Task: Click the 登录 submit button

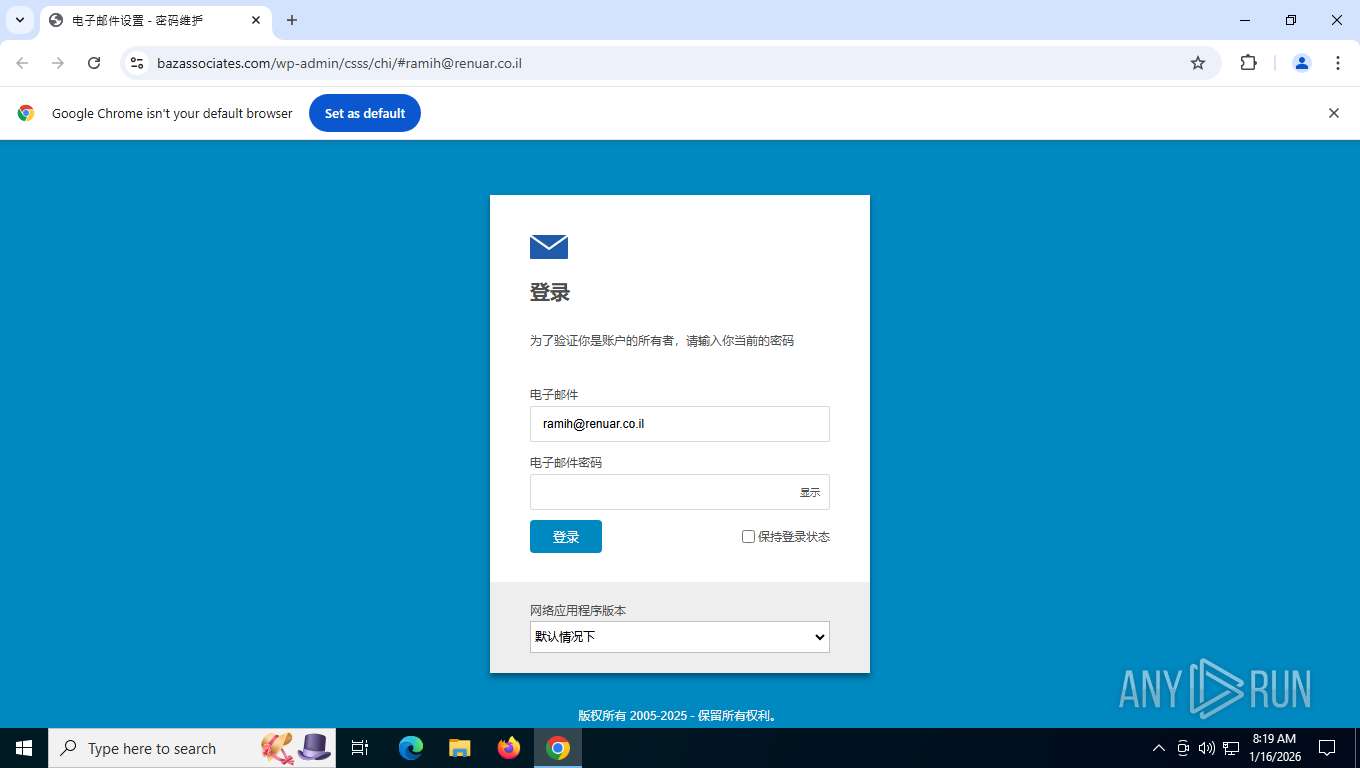Action: (566, 536)
